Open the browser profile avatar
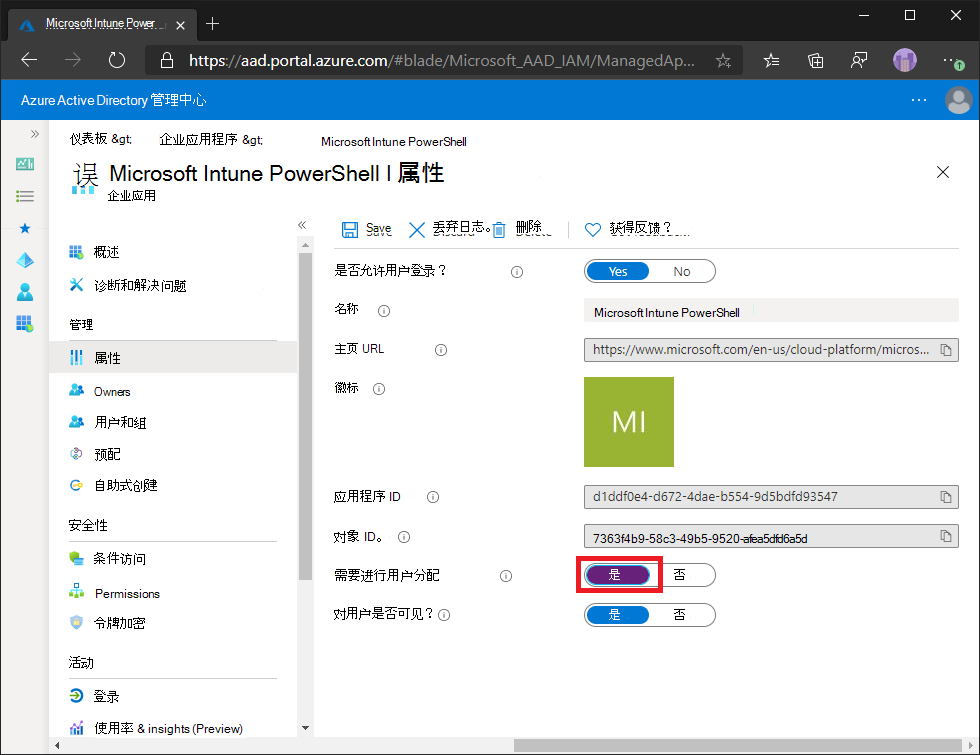Viewport: 980px width, 755px height. point(904,61)
